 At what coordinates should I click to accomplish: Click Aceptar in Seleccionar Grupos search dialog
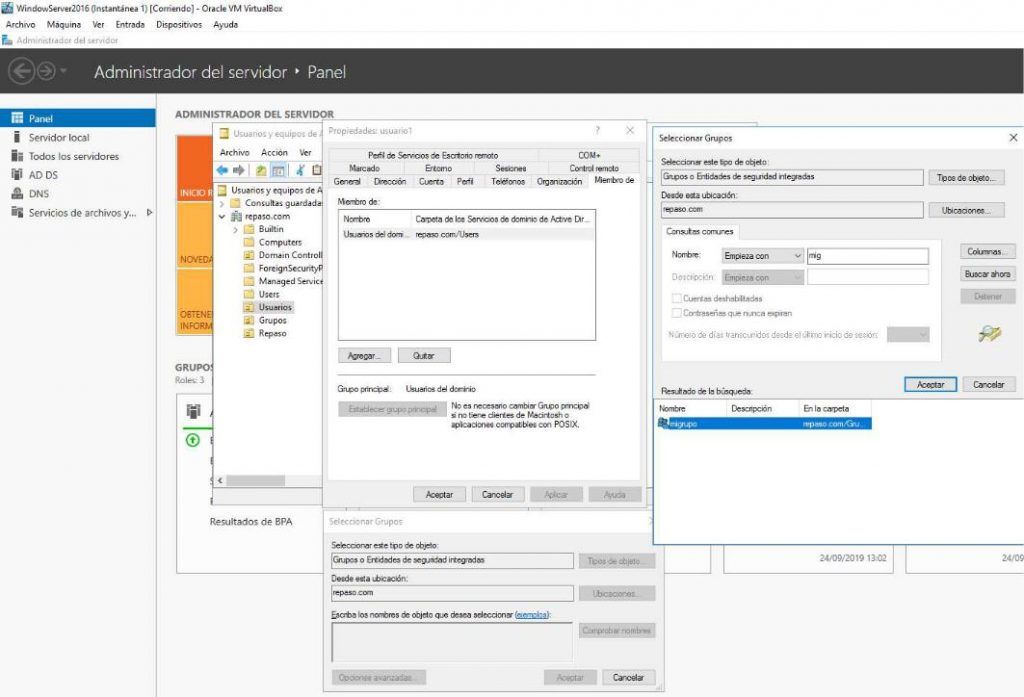click(x=930, y=385)
